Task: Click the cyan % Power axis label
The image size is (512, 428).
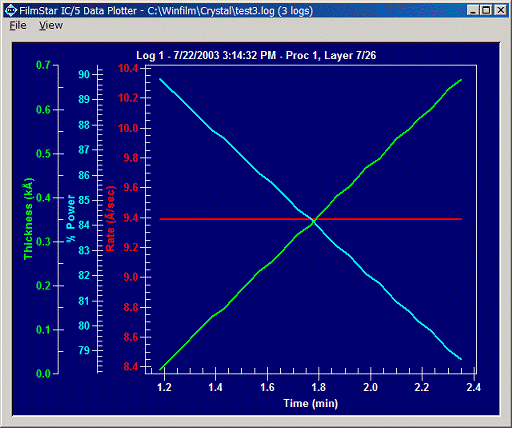Action: click(71, 218)
